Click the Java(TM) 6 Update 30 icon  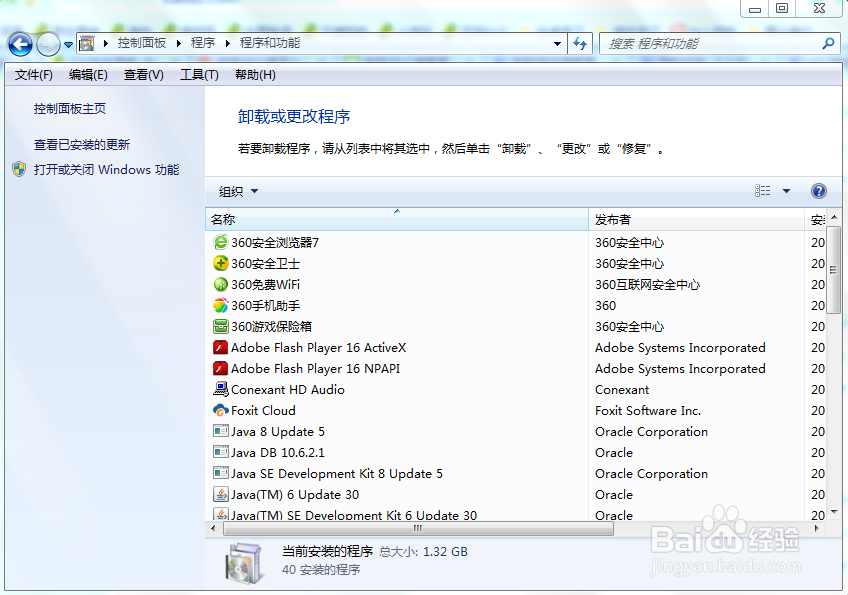tap(221, 494)
